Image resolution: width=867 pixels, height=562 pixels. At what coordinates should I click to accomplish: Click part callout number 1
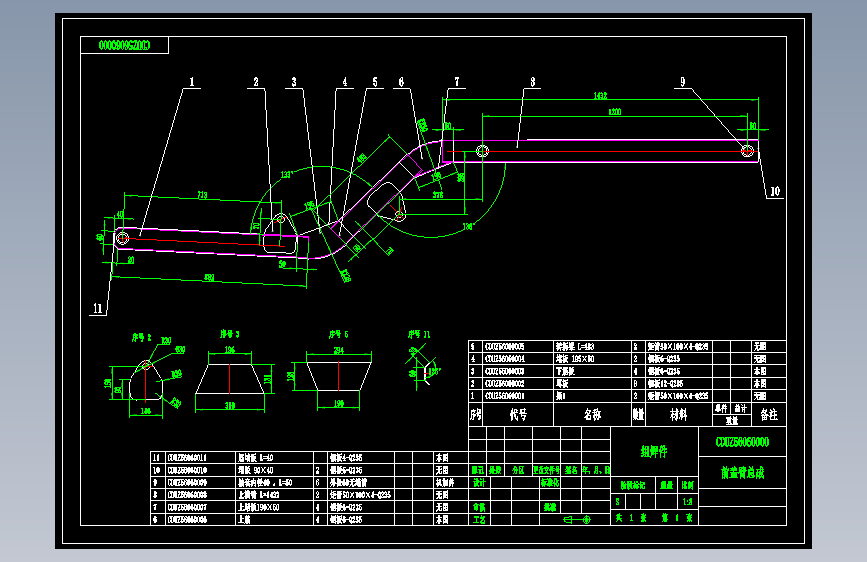coord(192,82)
